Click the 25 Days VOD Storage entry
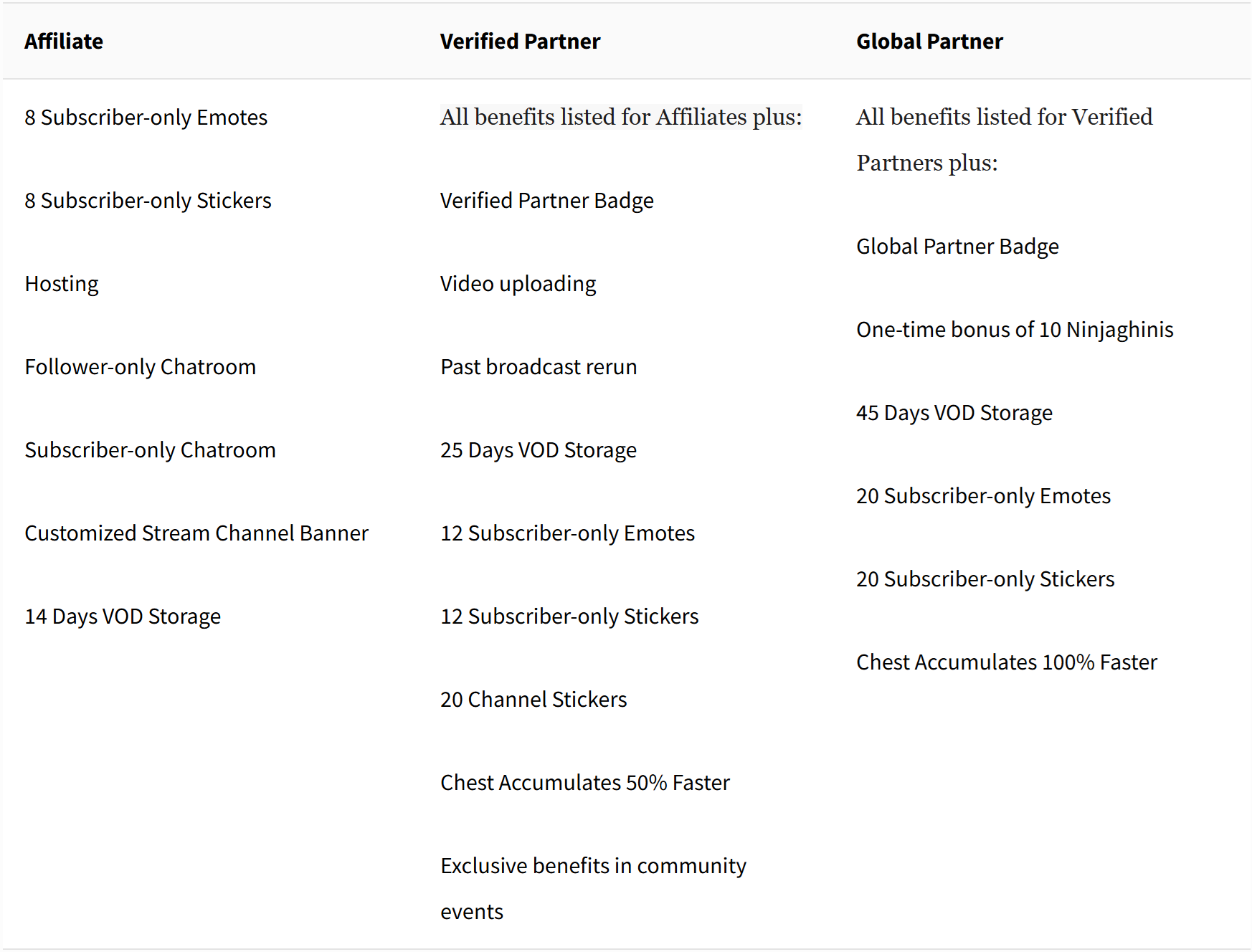The image size is (1252, 952). [x=539, y=450]
